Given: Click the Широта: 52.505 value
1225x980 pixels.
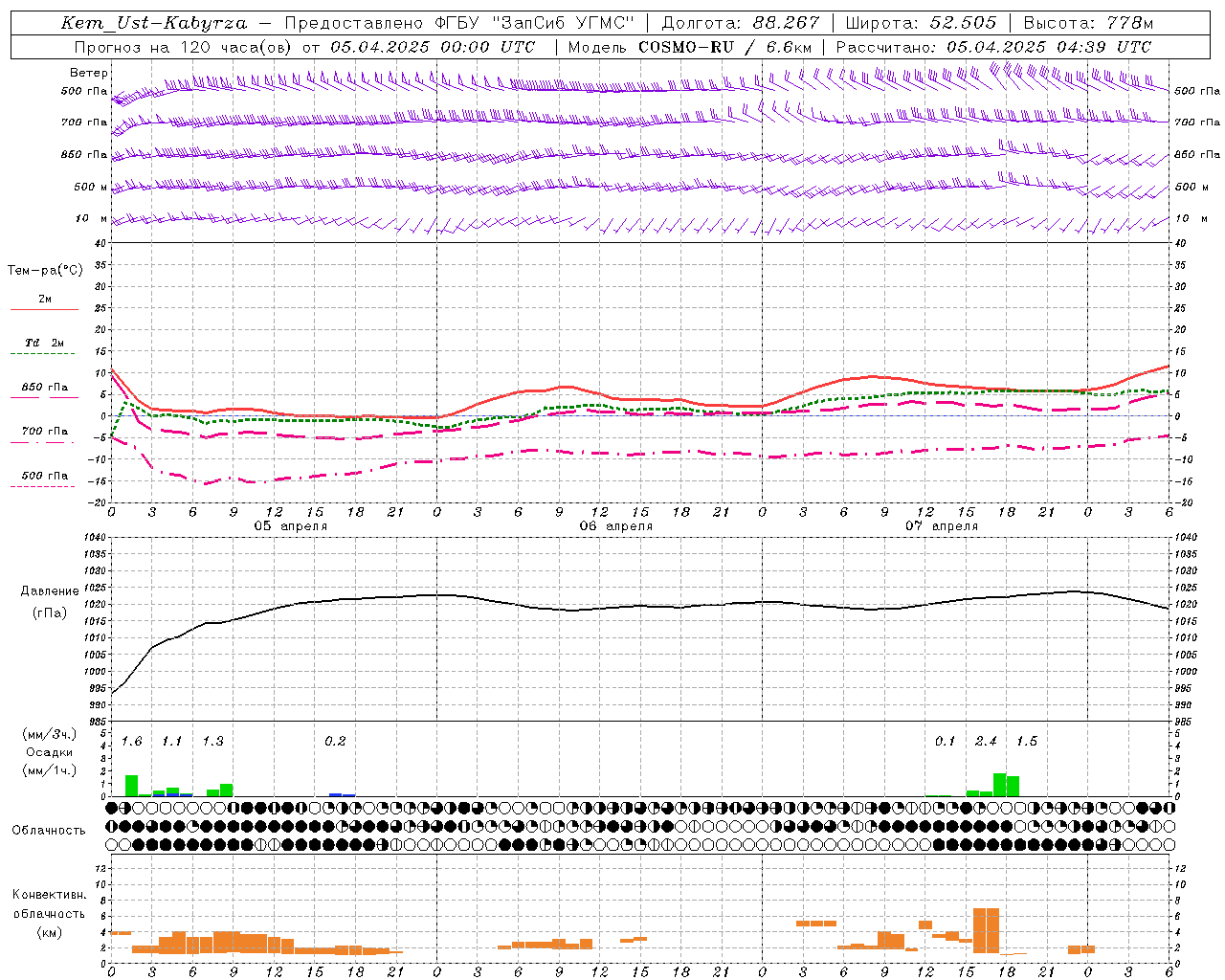Looking at the screenshot, I should click(921, 23).
